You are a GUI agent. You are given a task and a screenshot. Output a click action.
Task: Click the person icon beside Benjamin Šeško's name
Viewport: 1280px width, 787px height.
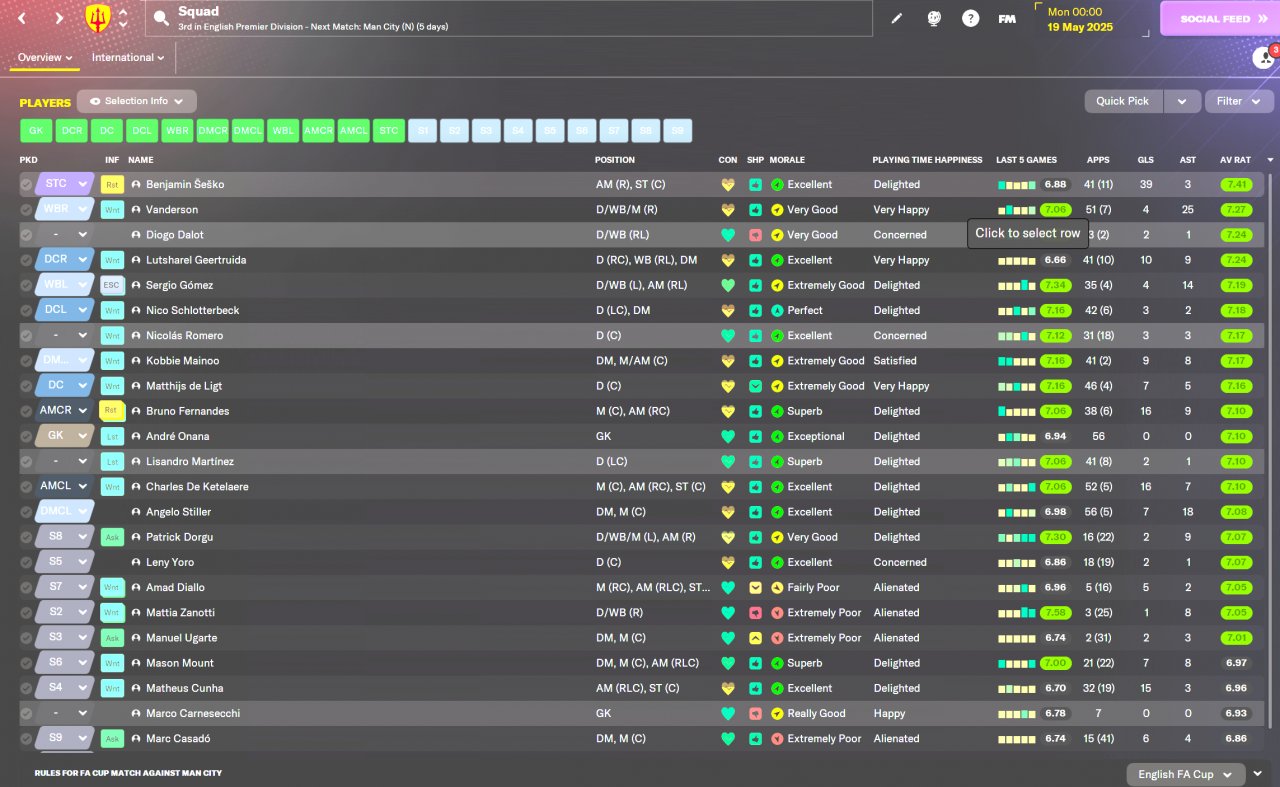point(135,185)
